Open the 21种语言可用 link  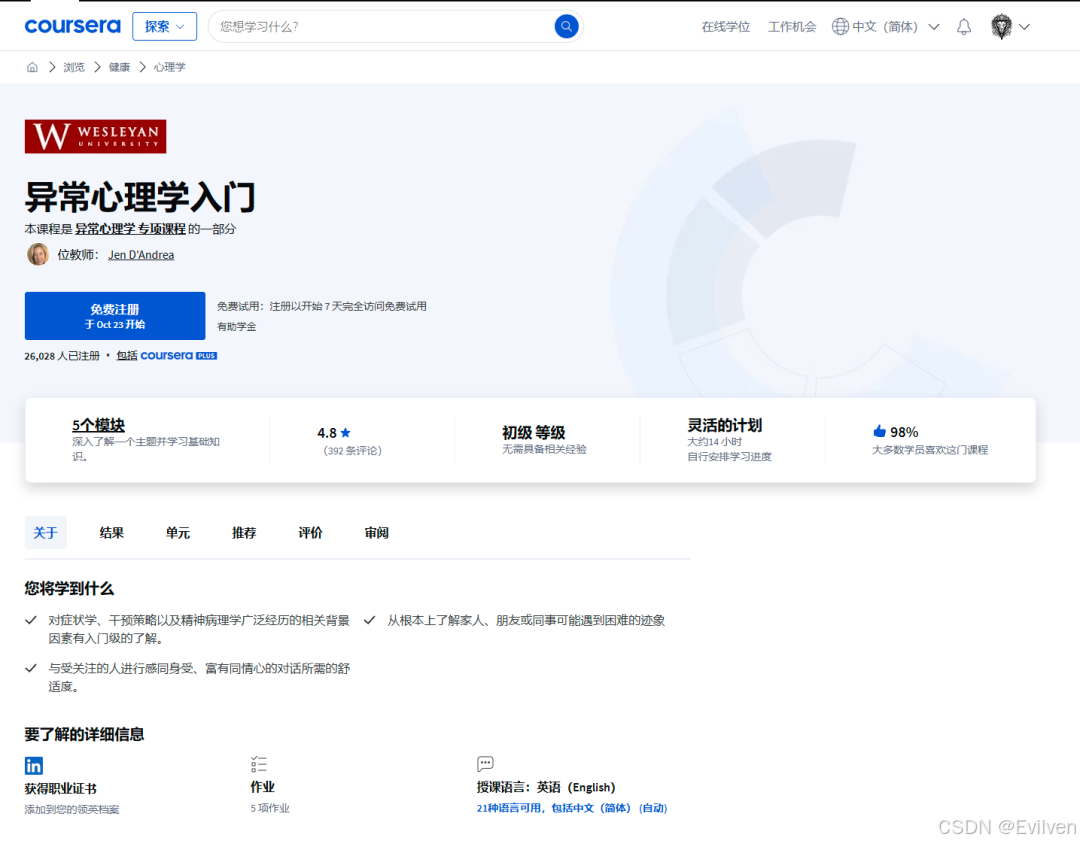572,807
